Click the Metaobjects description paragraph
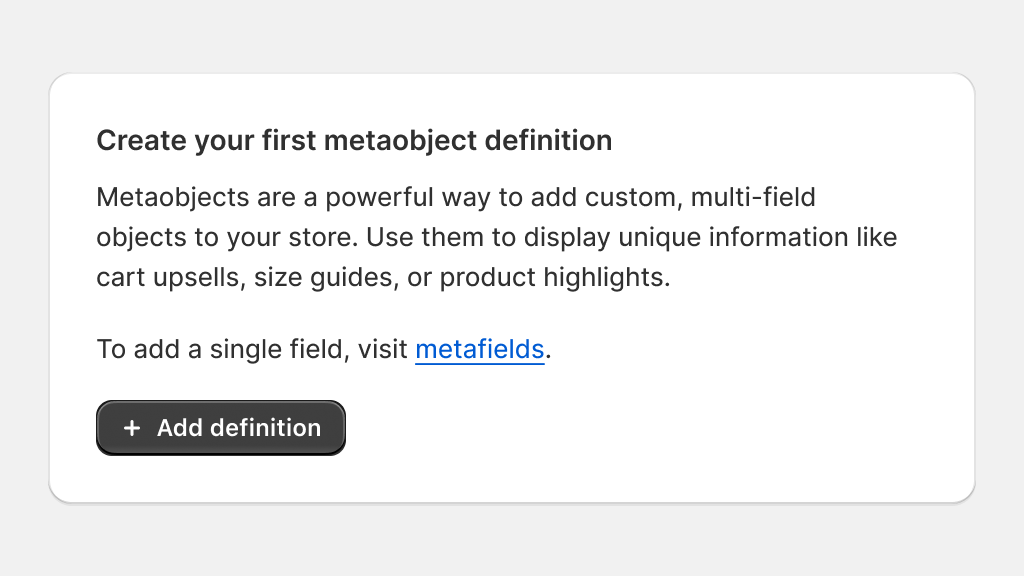1024x576 pixels. pyautogui.click(x=497, y=237)
